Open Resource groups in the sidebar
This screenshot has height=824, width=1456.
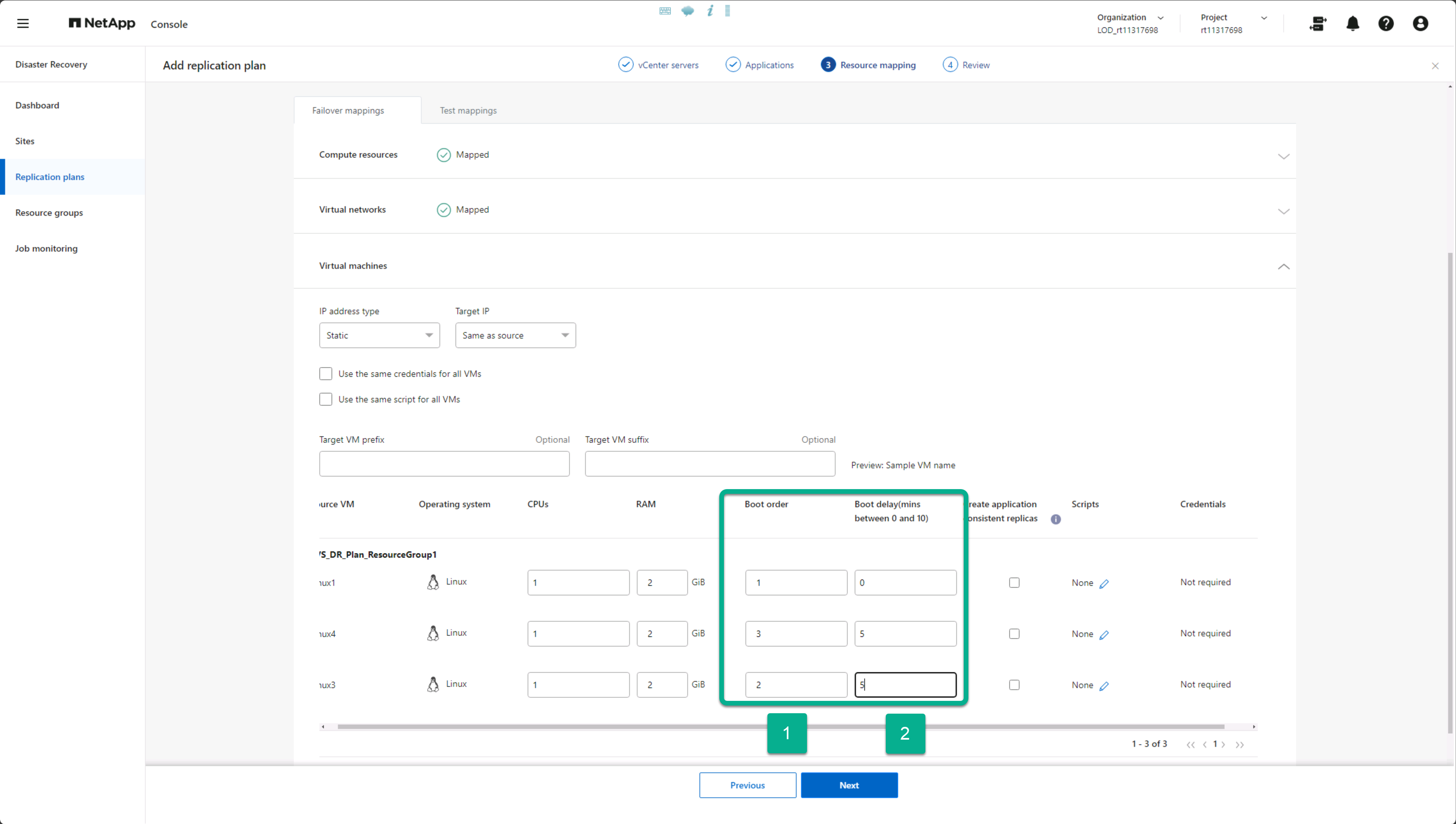49,213
